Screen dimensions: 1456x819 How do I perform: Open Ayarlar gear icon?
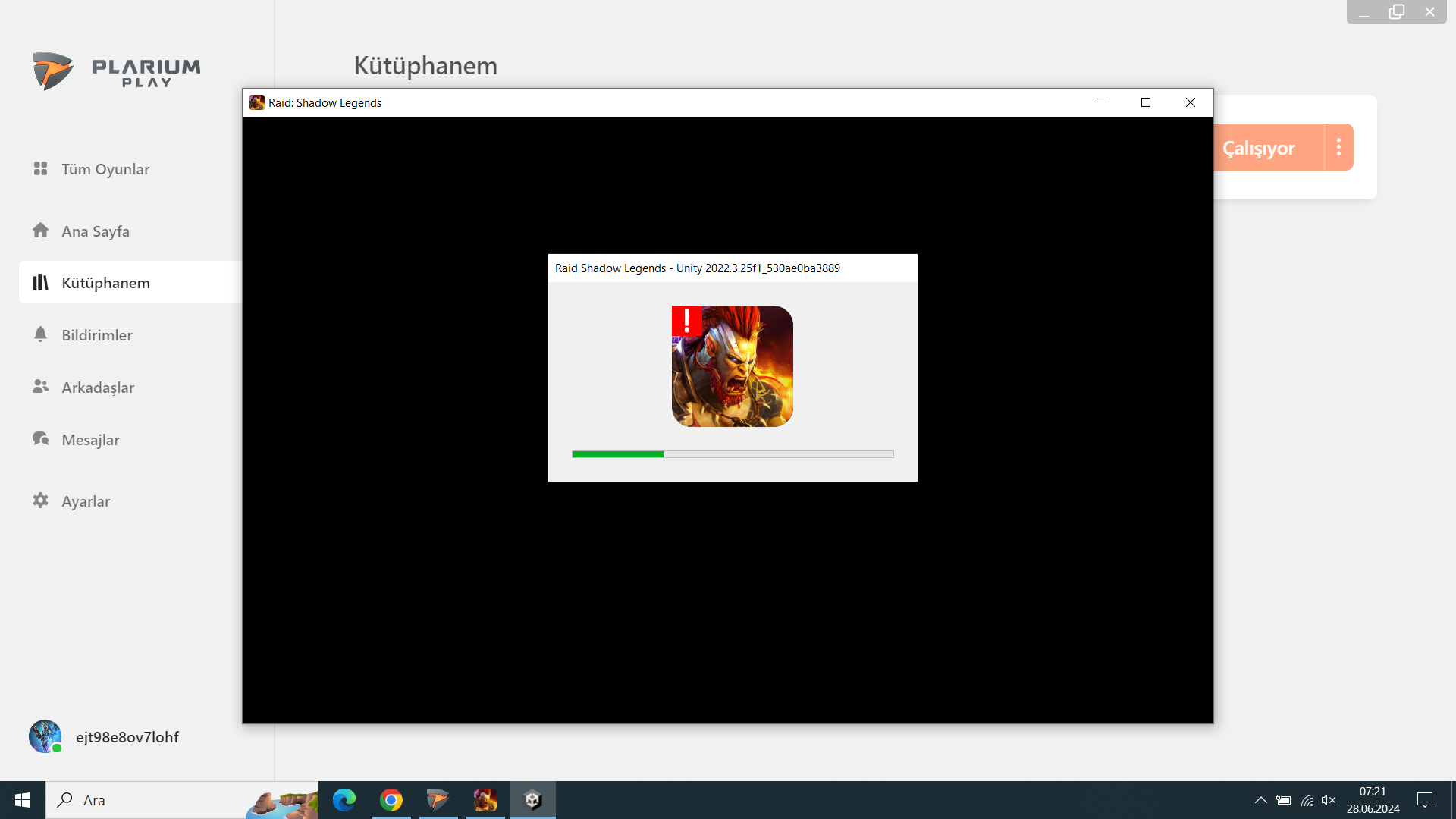pos(41,500)
